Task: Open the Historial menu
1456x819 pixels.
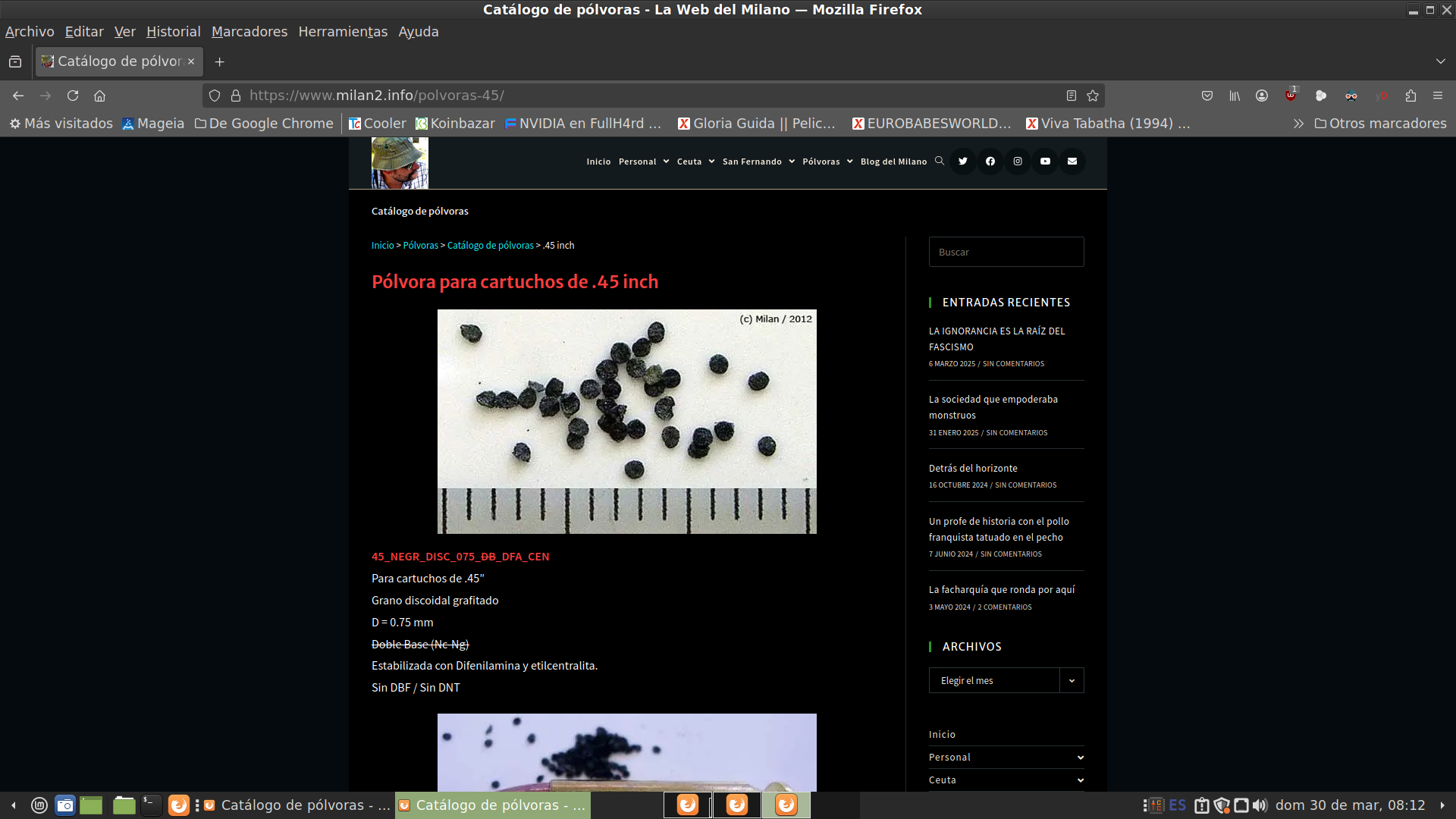Action: (173, 32)
